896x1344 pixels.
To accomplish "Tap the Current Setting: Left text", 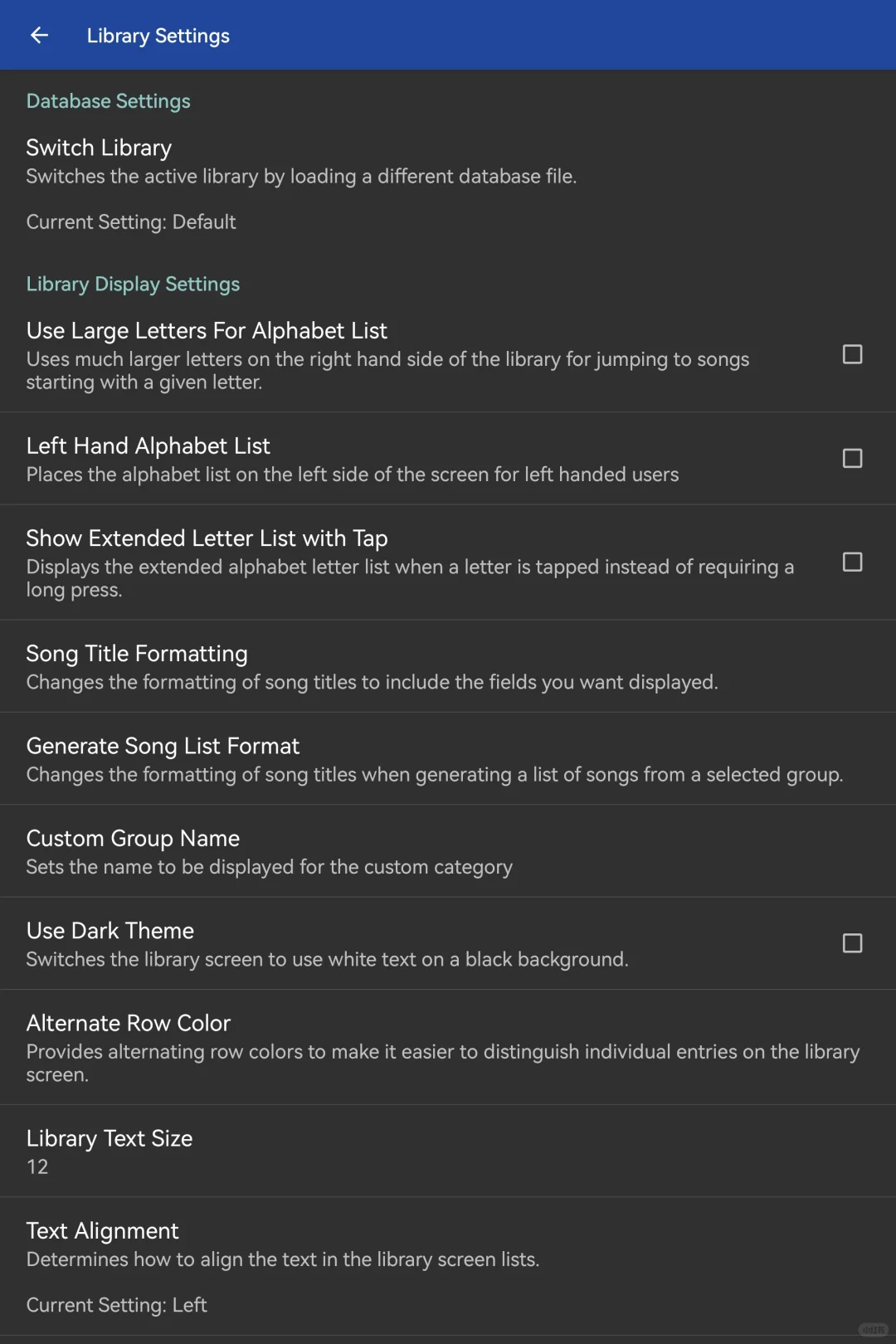I will (116, 1305).
